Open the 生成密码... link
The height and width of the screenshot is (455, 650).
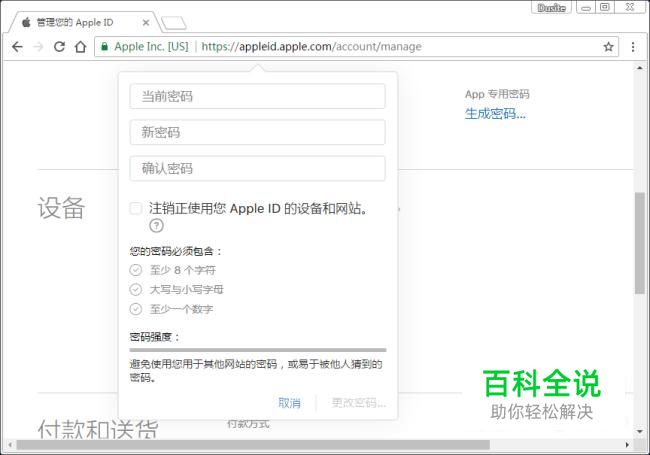click(x=495, y=113)
